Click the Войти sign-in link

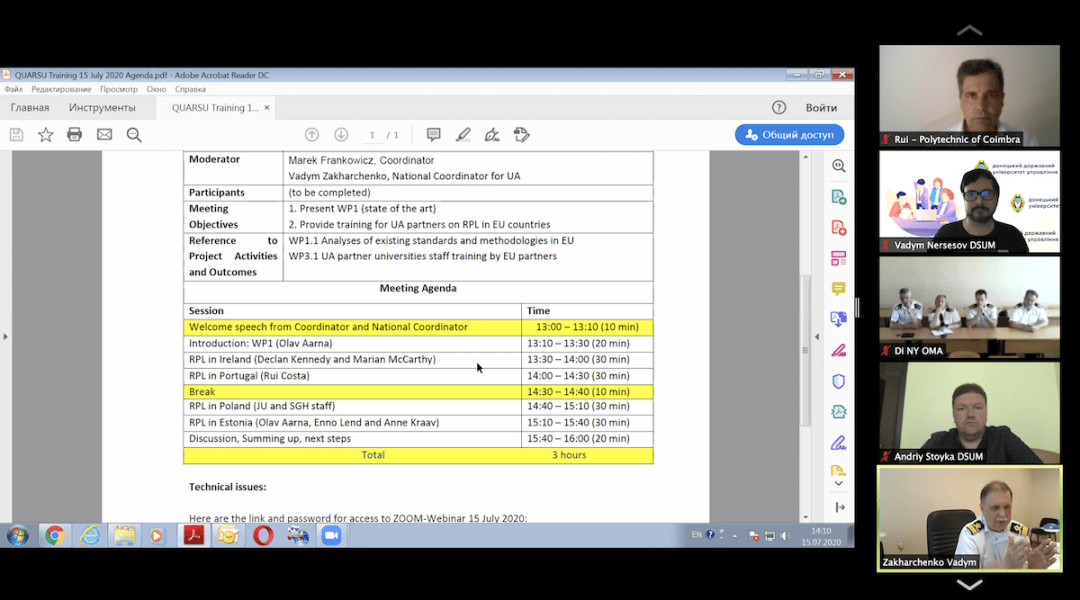click(x=821, y=108)
